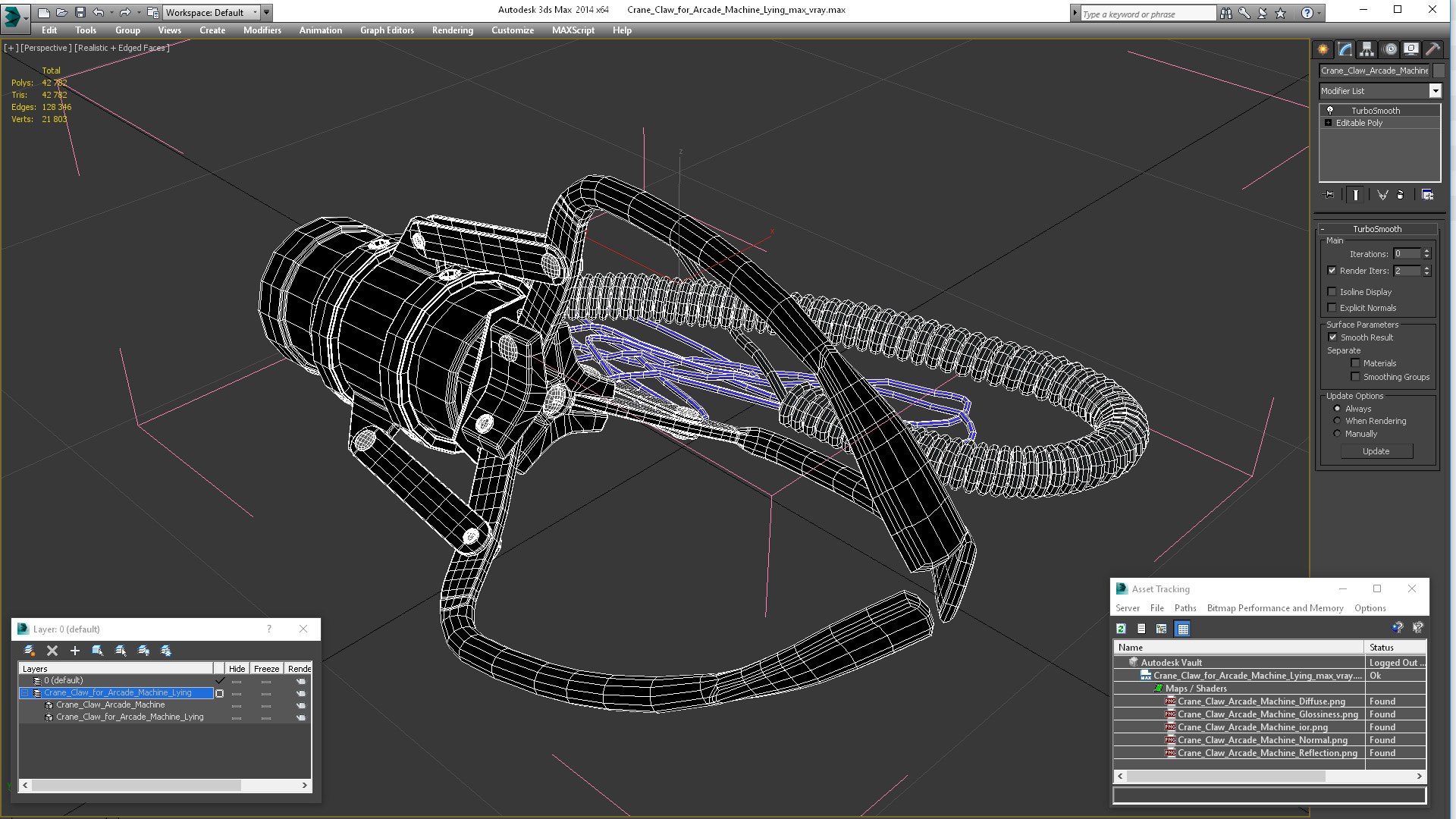Enable Separate by Smoothing Groups checkbox
The image size is (1456, 819).
[1355, 377]
